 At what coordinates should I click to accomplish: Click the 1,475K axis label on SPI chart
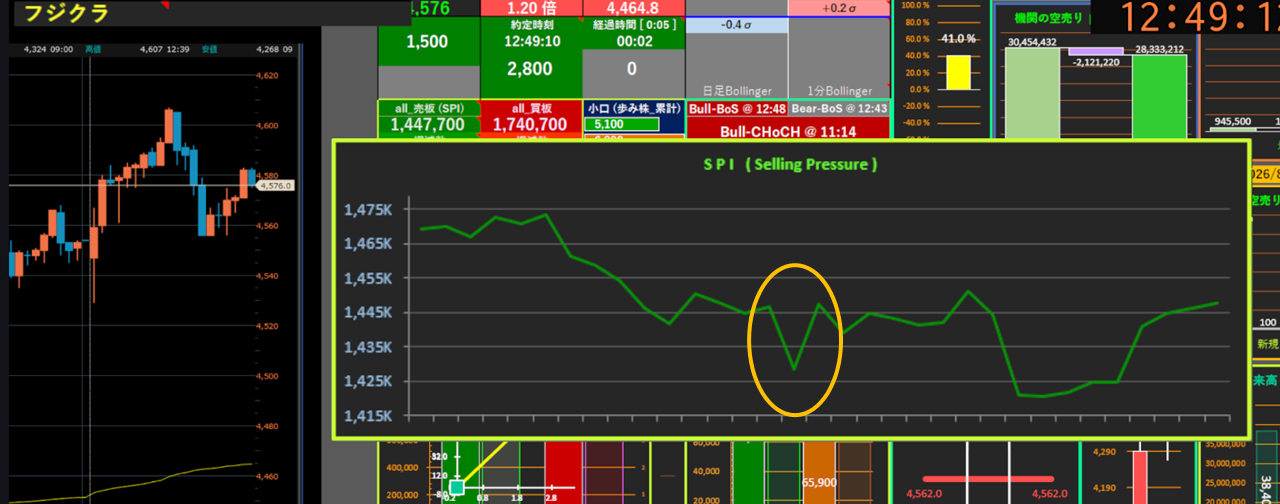pos(367,209)
